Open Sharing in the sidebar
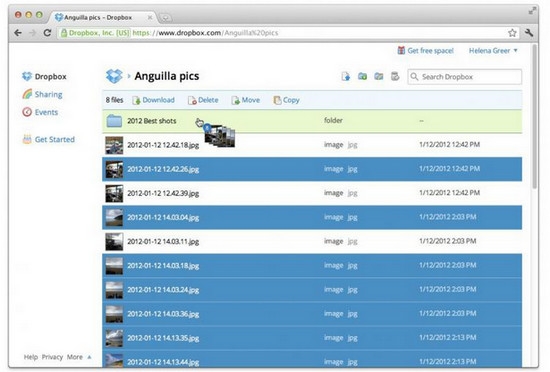This screenshot has width=550, height=372. point(48,94)
